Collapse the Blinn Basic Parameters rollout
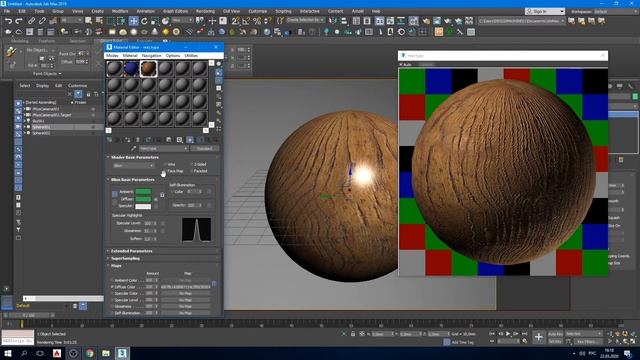 (133, 180)
